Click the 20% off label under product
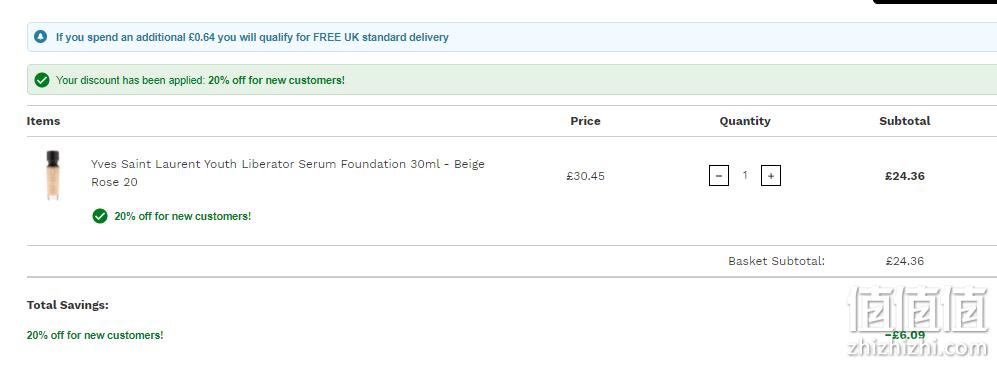997x365 pixels. coord(182,216)
